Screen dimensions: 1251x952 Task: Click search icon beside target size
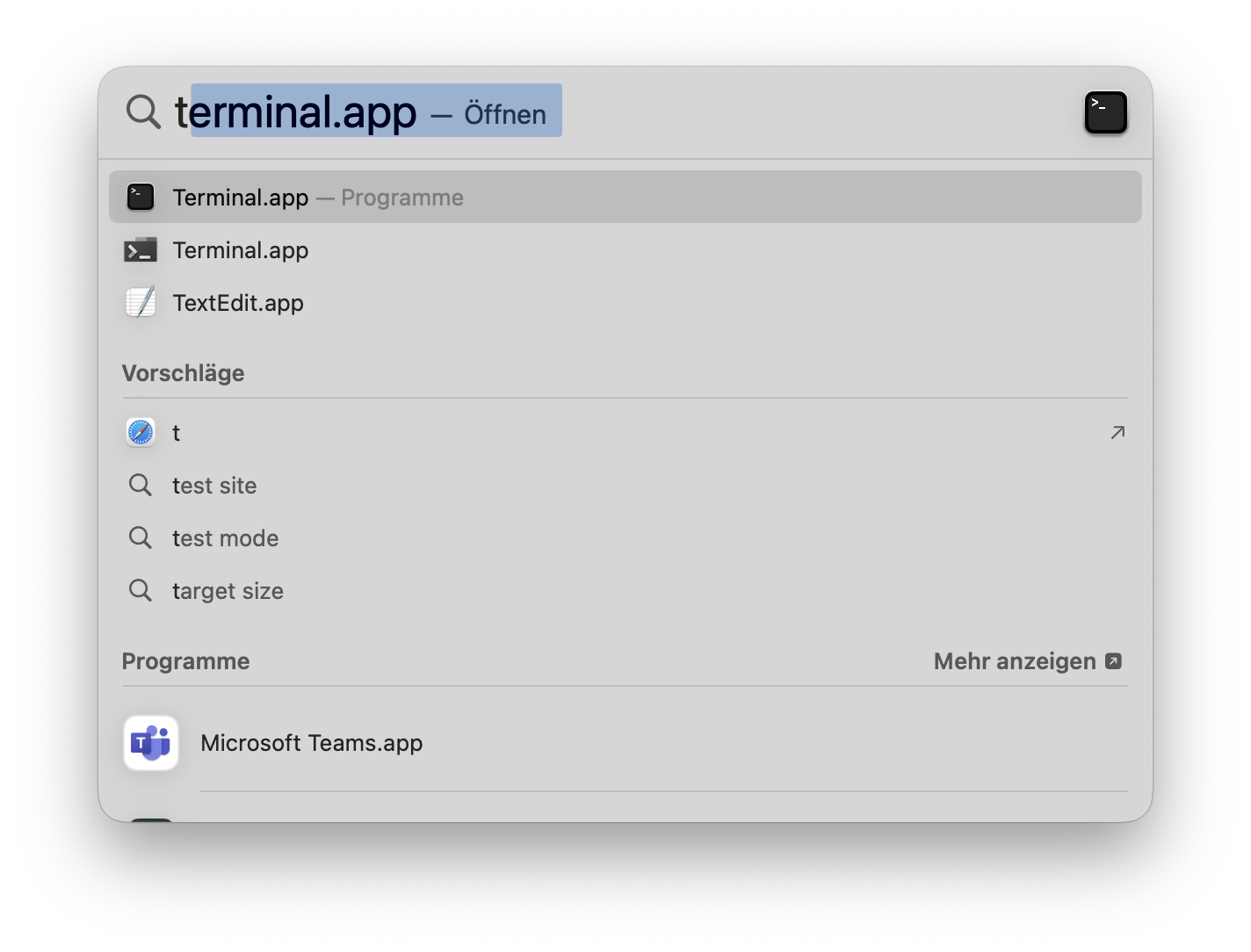click(x=141, y=590)
